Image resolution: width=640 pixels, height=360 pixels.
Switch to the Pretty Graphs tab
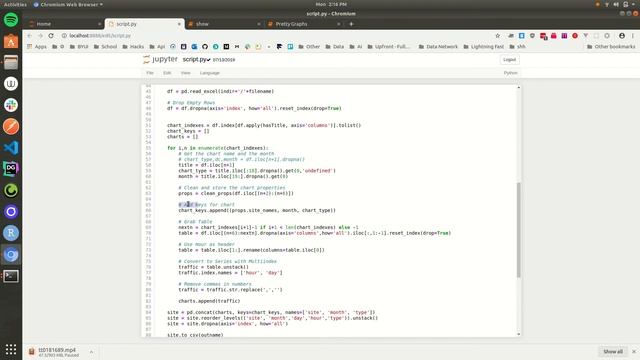tap(303, 24)
